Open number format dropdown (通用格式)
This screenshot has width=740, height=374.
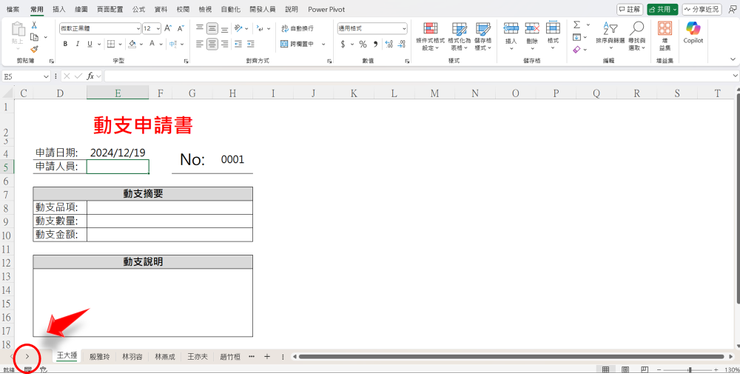(x=404, y=29)
